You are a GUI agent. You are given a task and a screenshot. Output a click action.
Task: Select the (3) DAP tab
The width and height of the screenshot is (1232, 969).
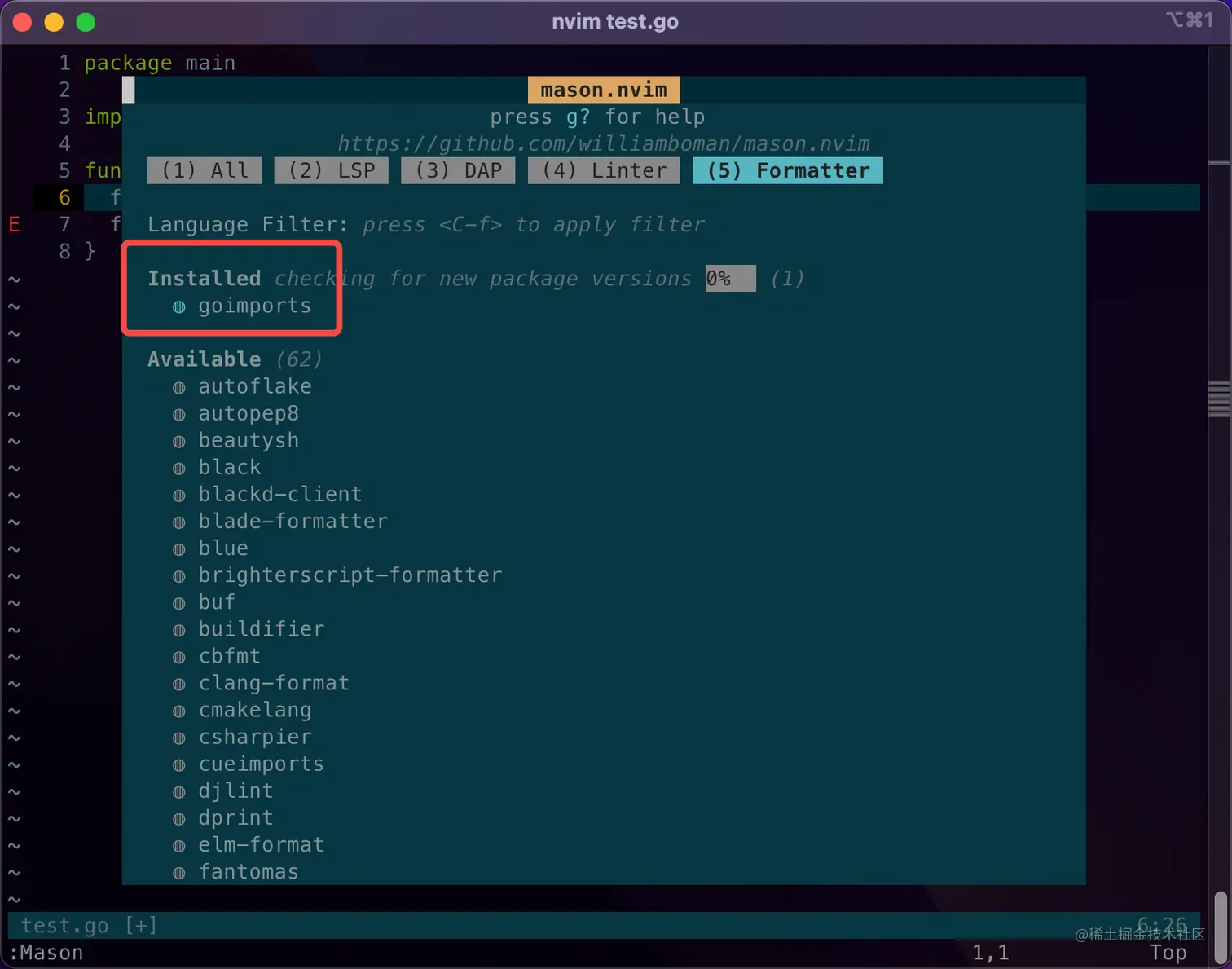pyautogui.click(x=458, y=170)
